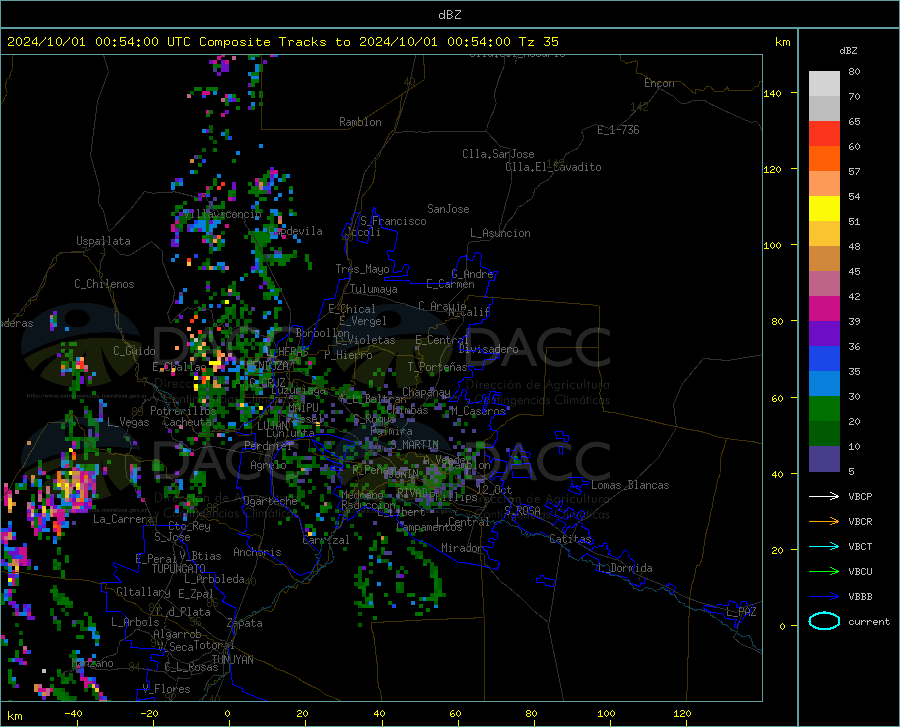The height and width of the screenshot is (727, 900).
Task: Click the orange 57-60 dBZ swatch
Action: click(824, 159)
